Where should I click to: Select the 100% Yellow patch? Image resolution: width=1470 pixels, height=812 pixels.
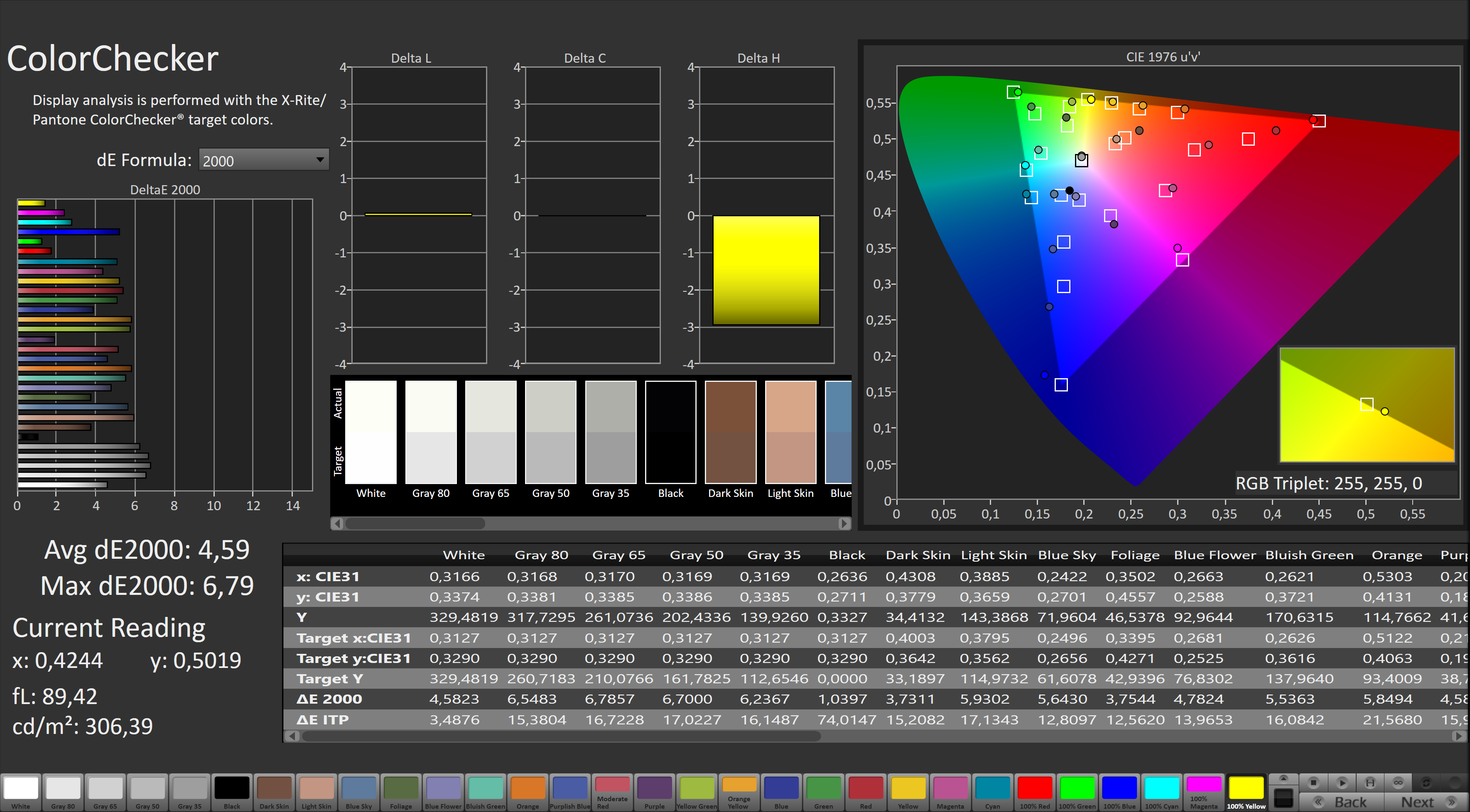coord(1246,792)
